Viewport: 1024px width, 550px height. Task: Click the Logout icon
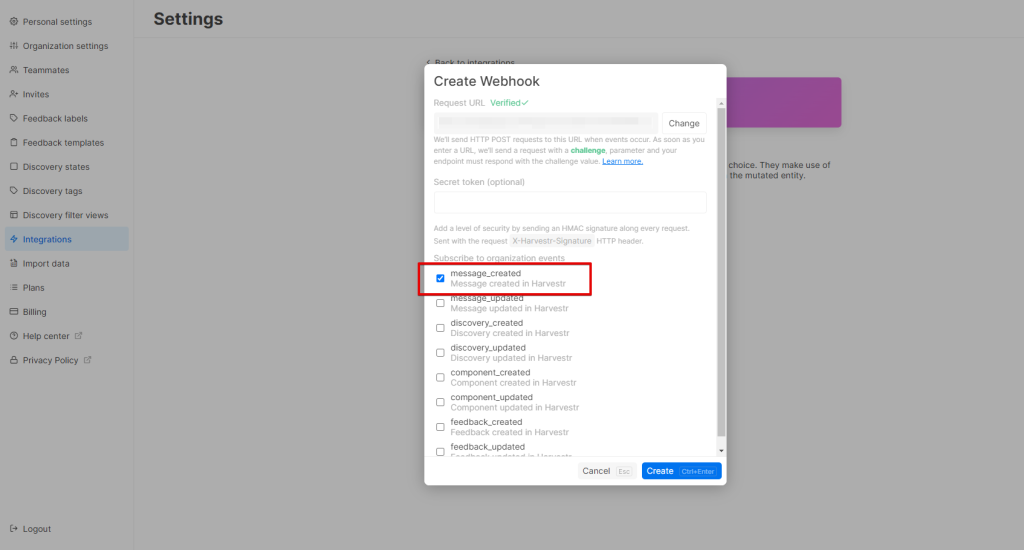(13, 529)
